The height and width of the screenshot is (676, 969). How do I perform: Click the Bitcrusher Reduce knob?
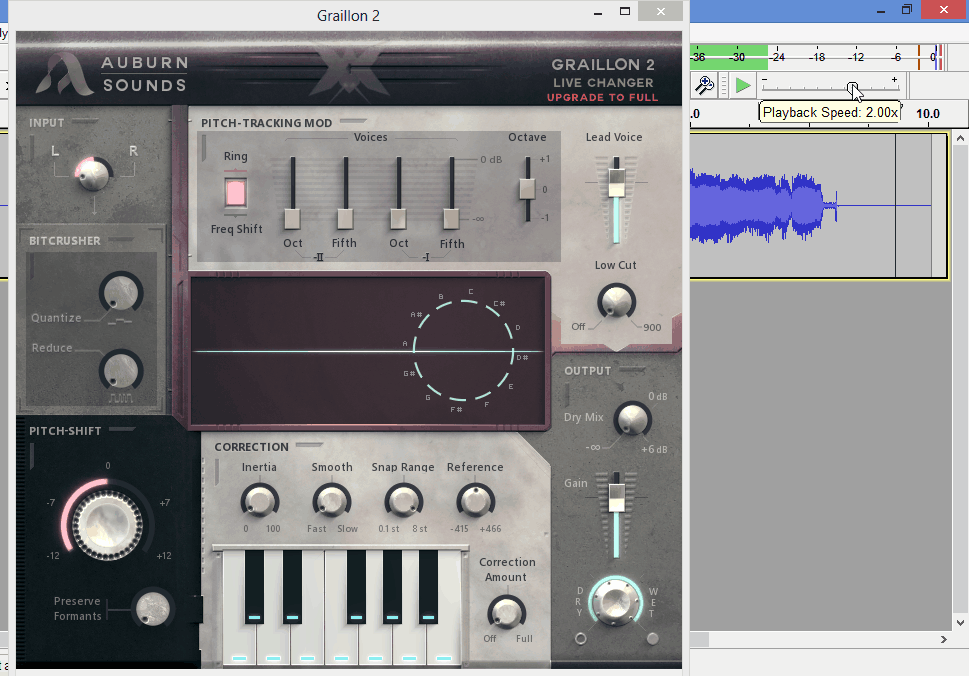(x=121, y=370)
